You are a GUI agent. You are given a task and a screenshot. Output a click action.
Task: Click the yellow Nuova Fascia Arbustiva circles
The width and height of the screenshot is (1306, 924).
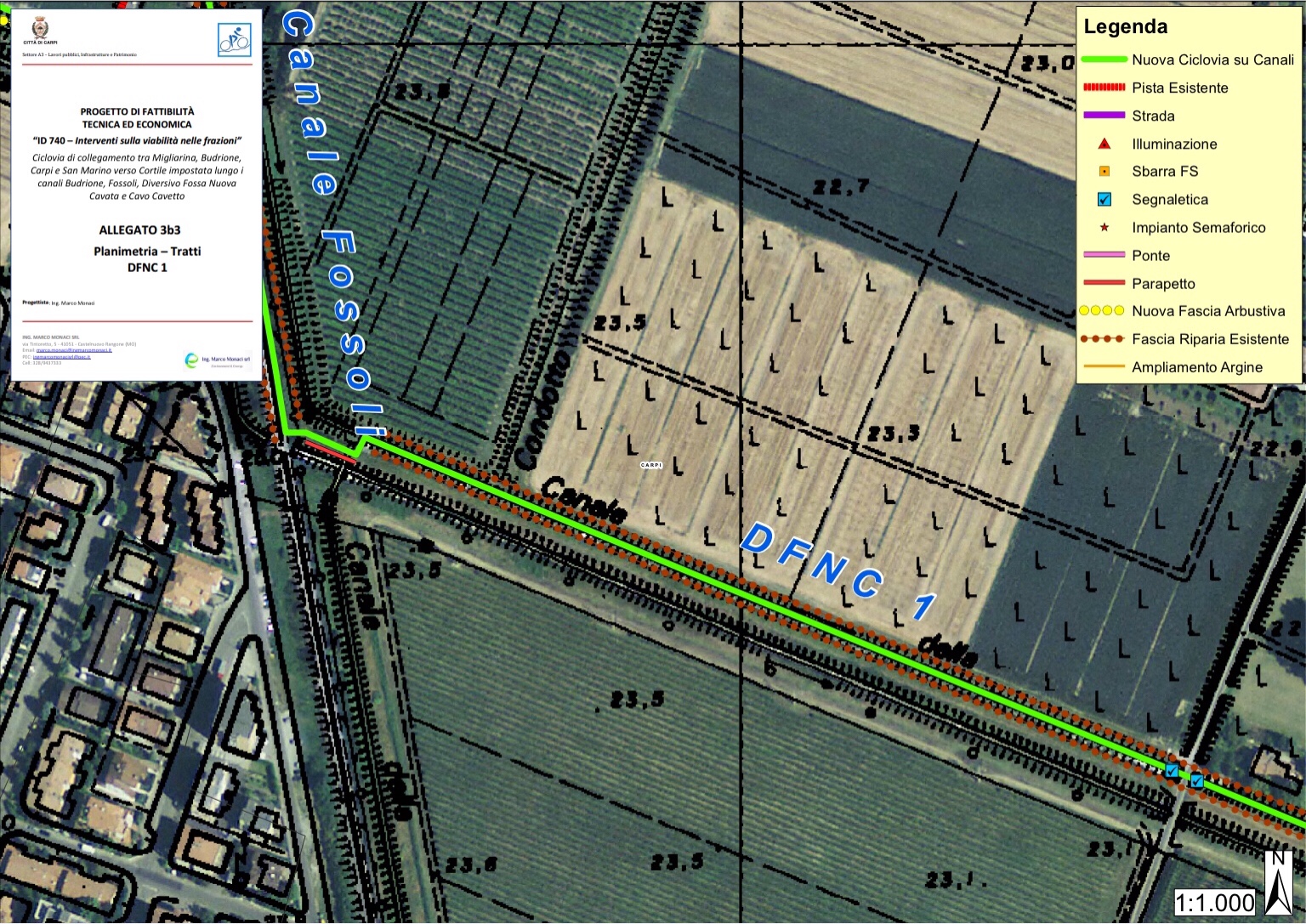1102,311
